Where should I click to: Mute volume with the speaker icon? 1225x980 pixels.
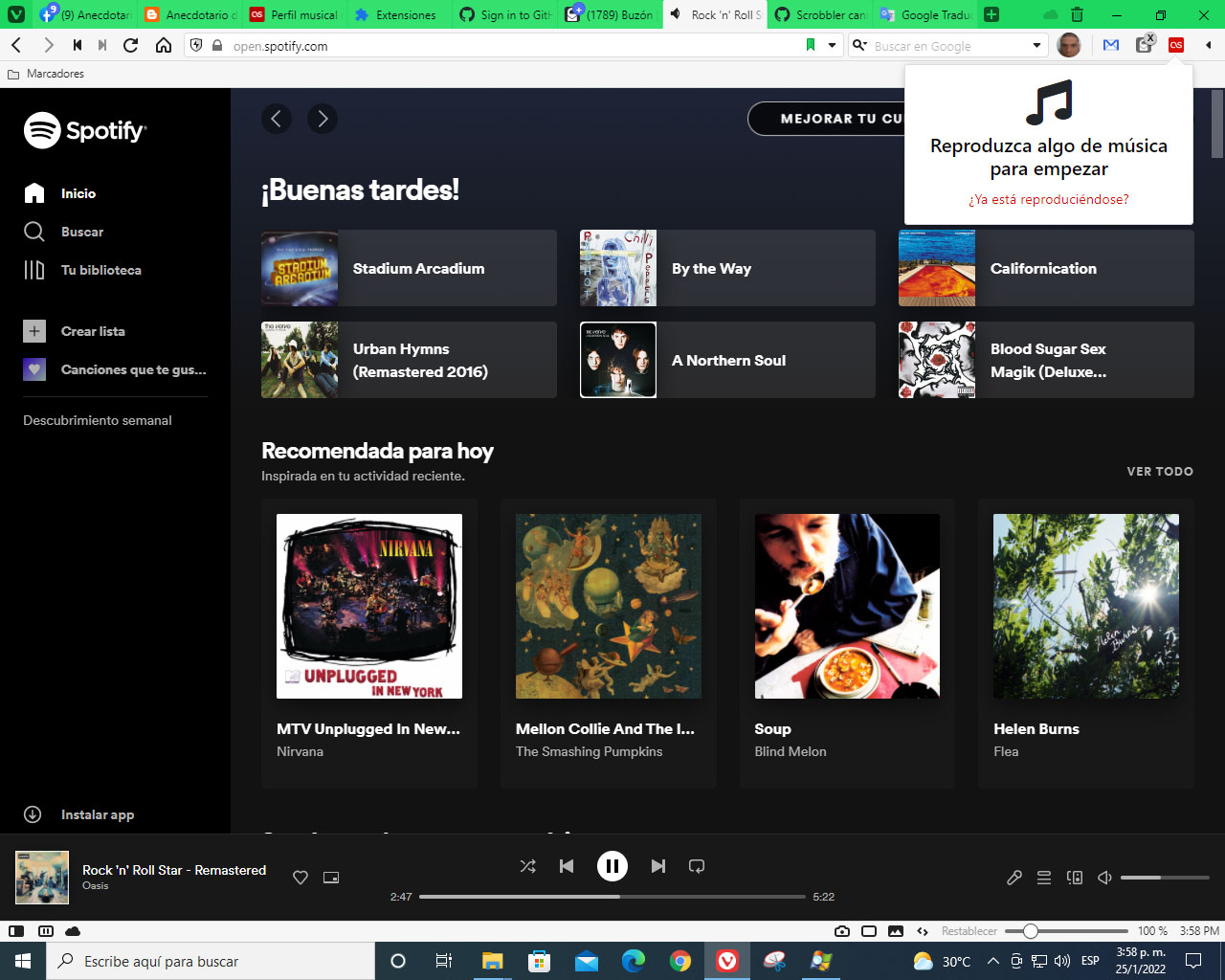click(x=1104, y=878)
